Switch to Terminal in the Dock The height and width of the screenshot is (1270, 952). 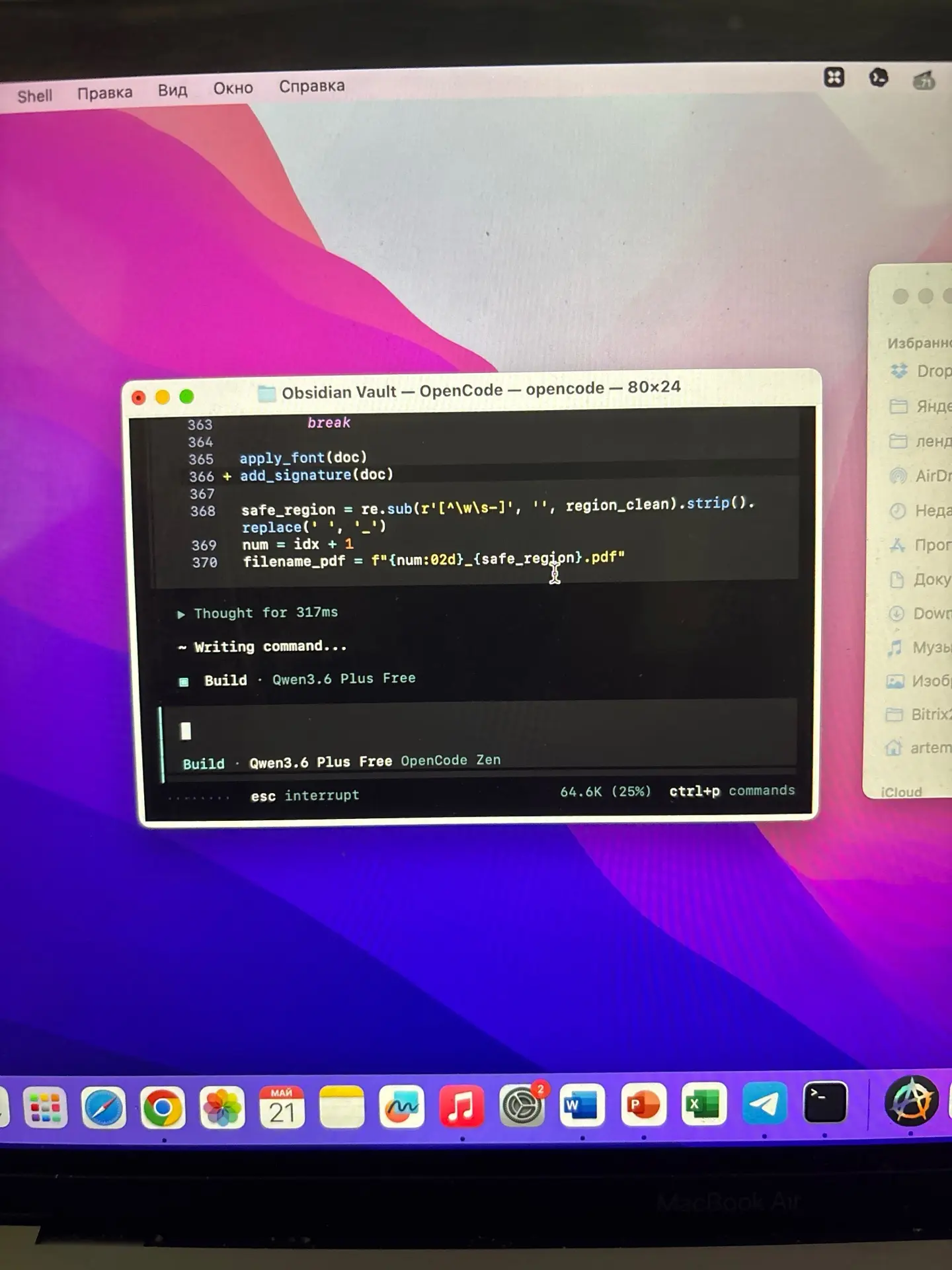[825, 1102]
